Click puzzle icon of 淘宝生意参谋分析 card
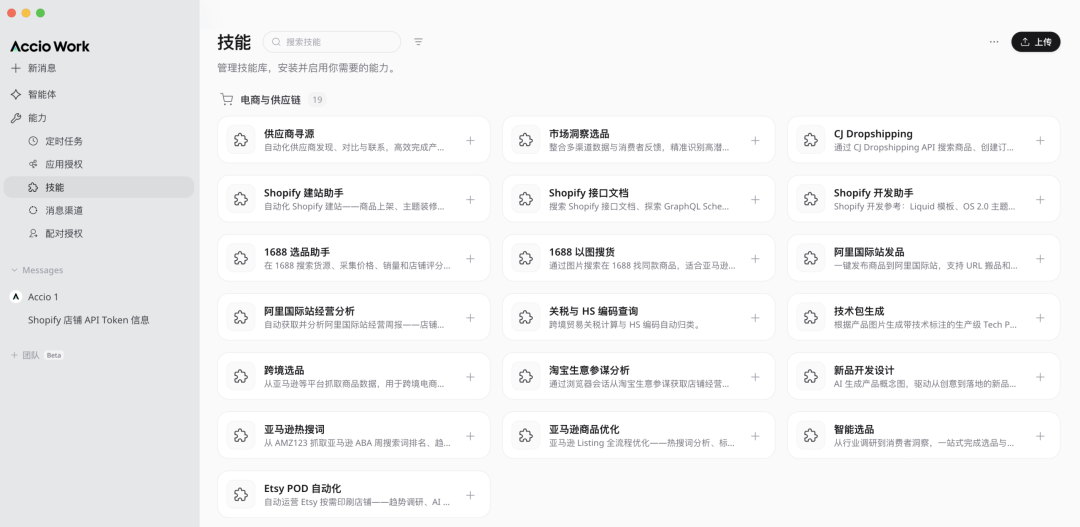1080x527 pixels. [x=525, y=377]
